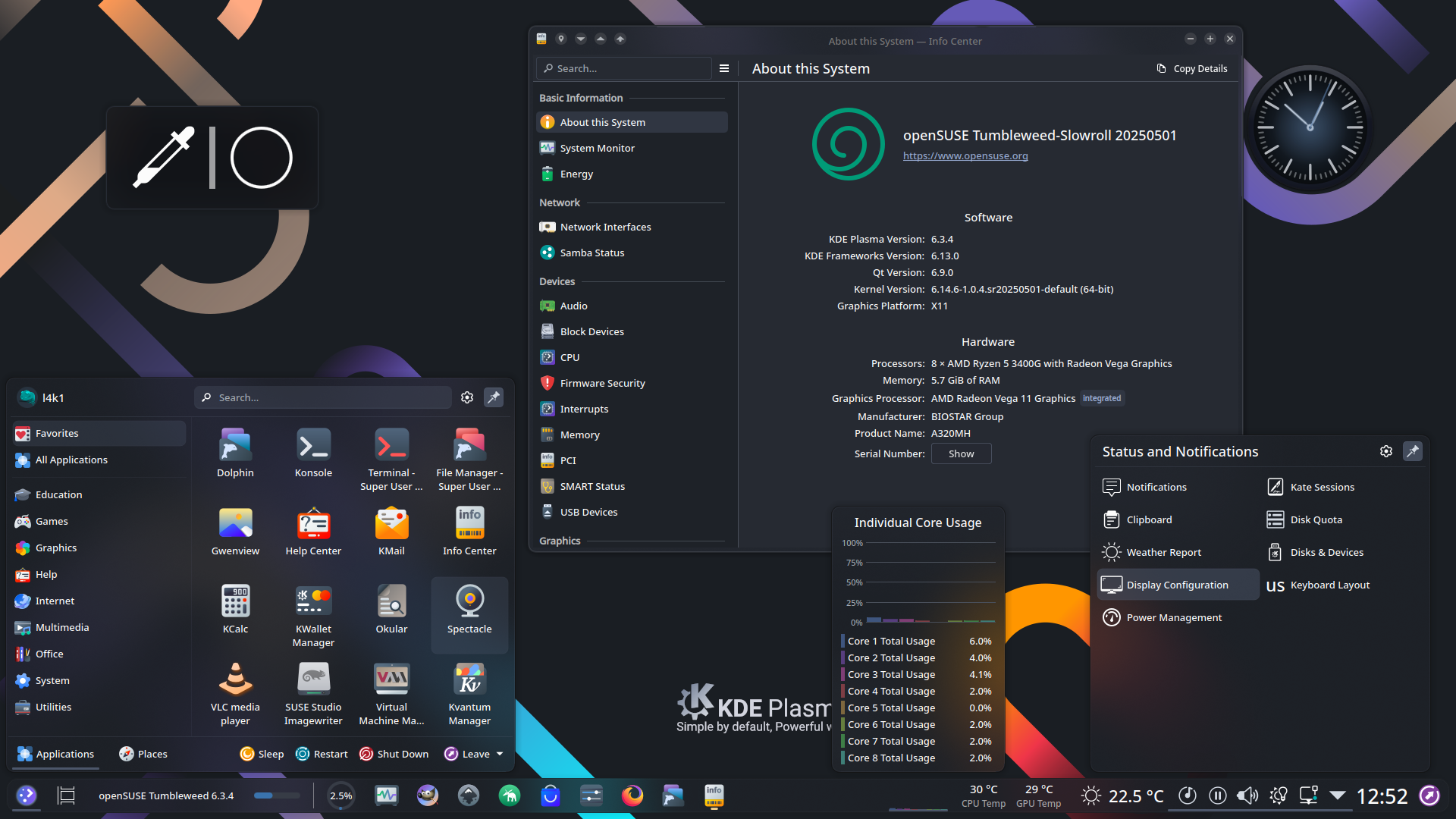Screen dimensions: 1456x819
Task: Open Disks & Devices entry
Action: pyautogui.click(x=1342, y=552)
